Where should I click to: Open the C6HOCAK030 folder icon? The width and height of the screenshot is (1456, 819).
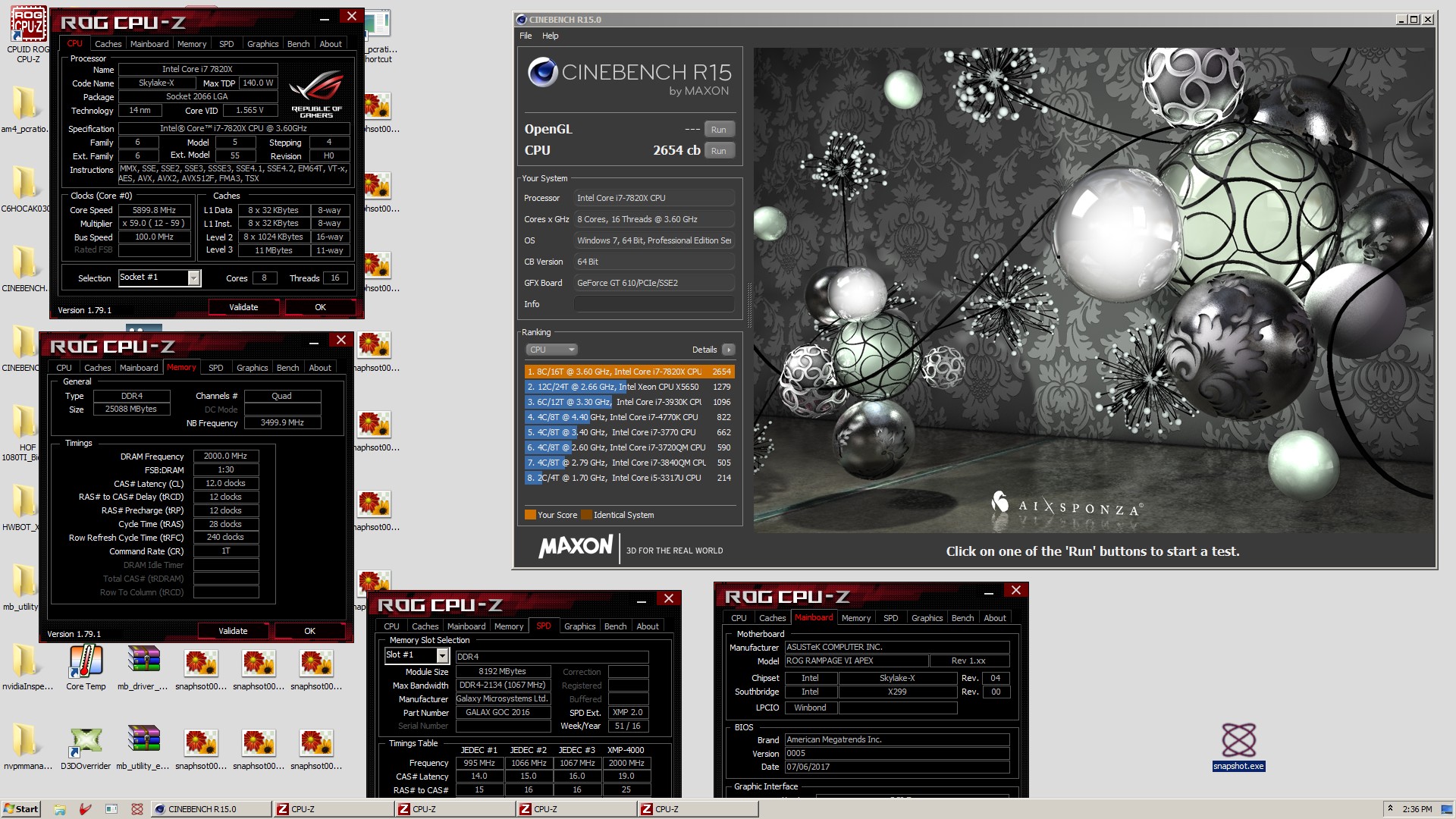24,190
